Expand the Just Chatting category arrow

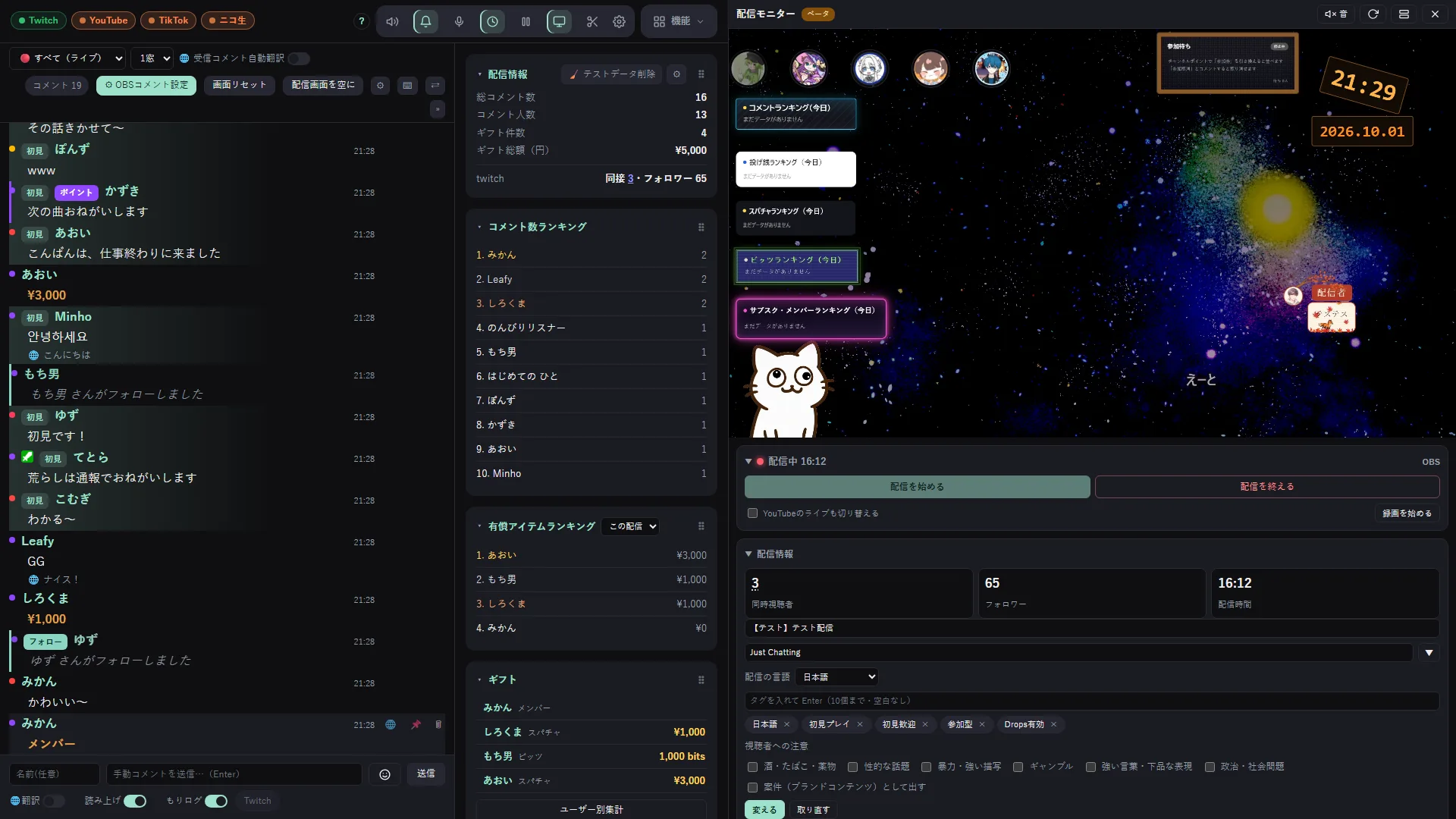1429,653
